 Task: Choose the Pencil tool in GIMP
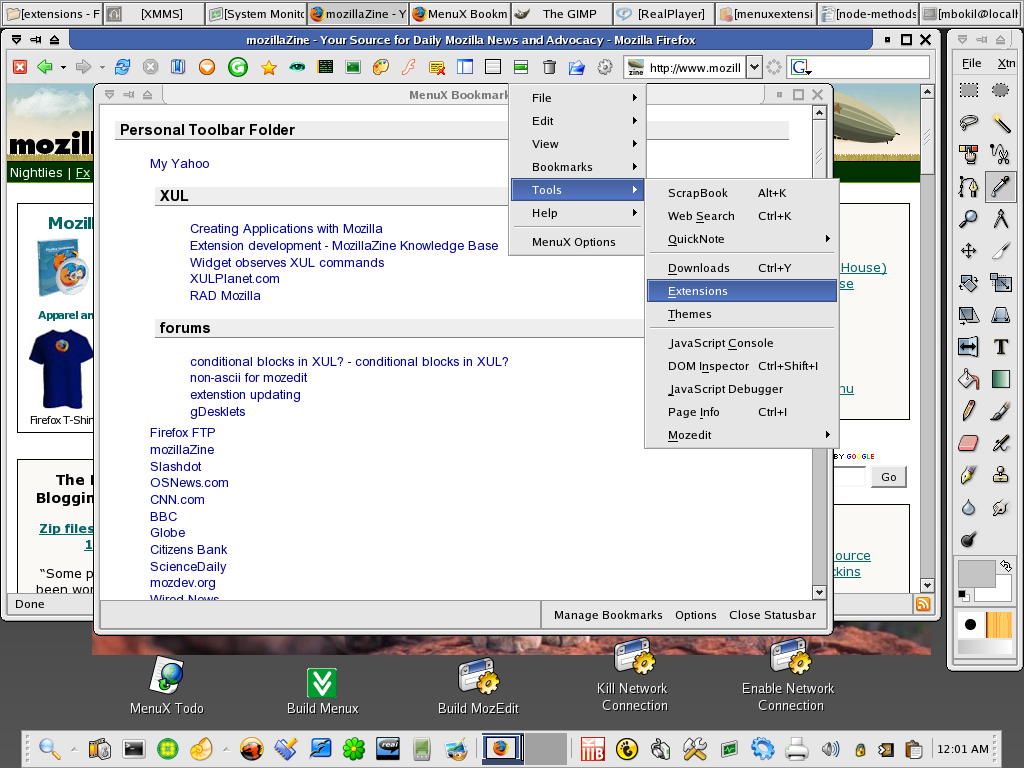pos(968,410)
